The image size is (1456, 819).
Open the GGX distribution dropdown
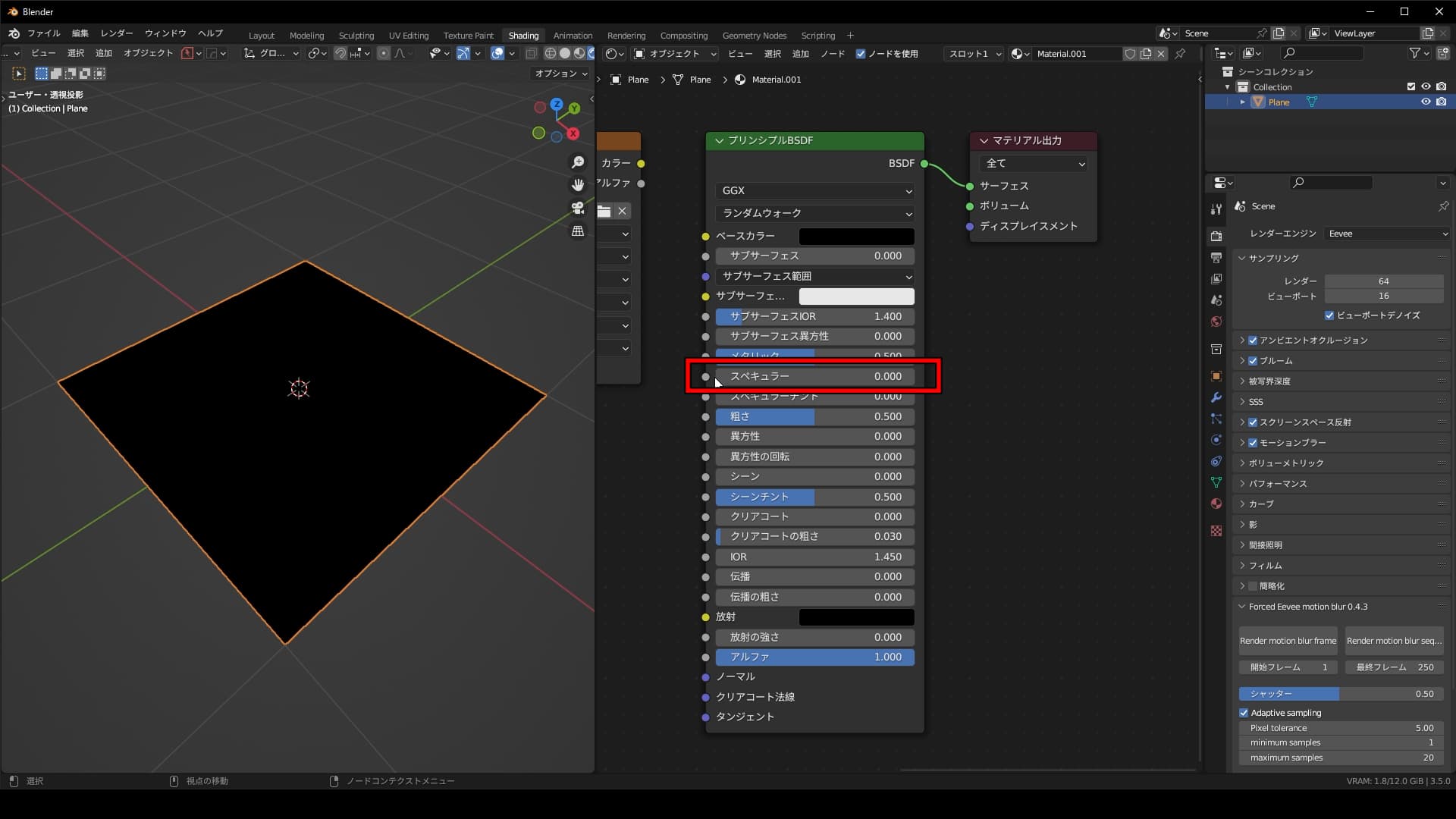pos(814,191)
